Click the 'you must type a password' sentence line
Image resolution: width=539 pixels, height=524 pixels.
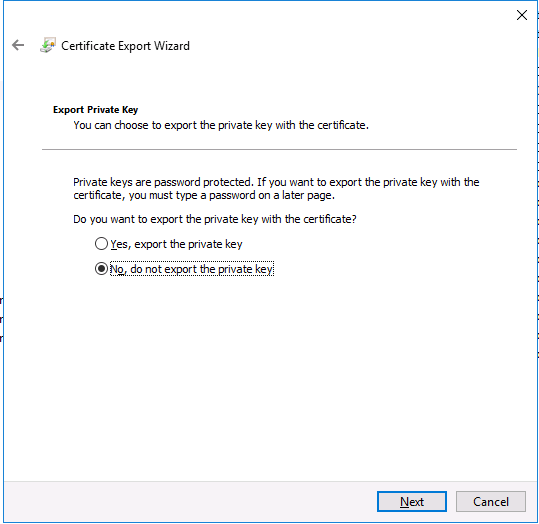pyautogui.click(x=204, y=195)
